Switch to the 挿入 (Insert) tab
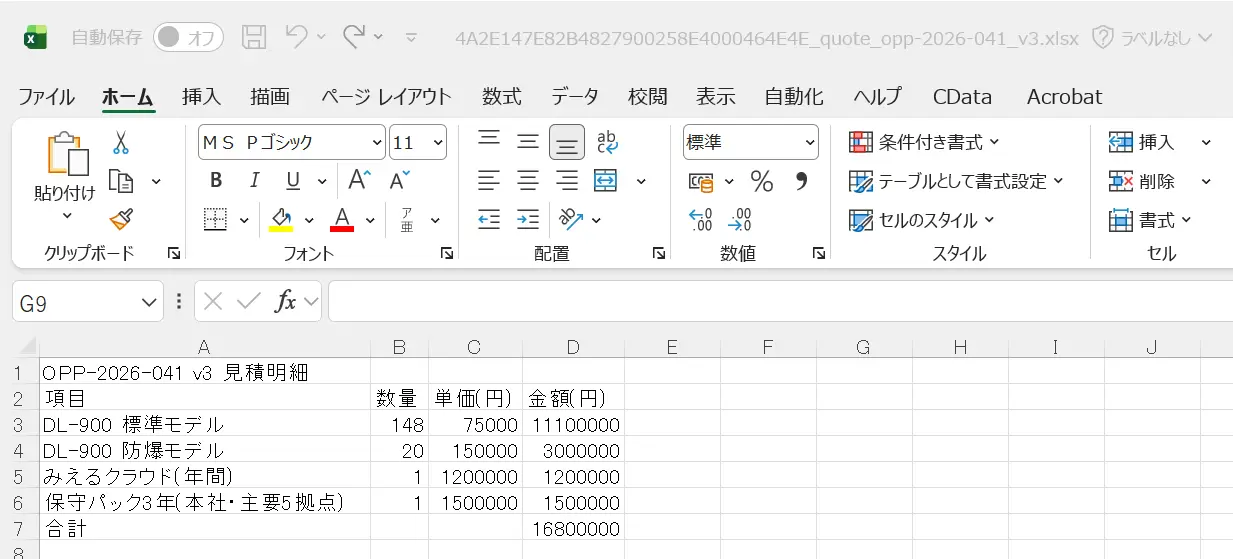Viewport: 1233px width, 559px height. coord(201,97)
